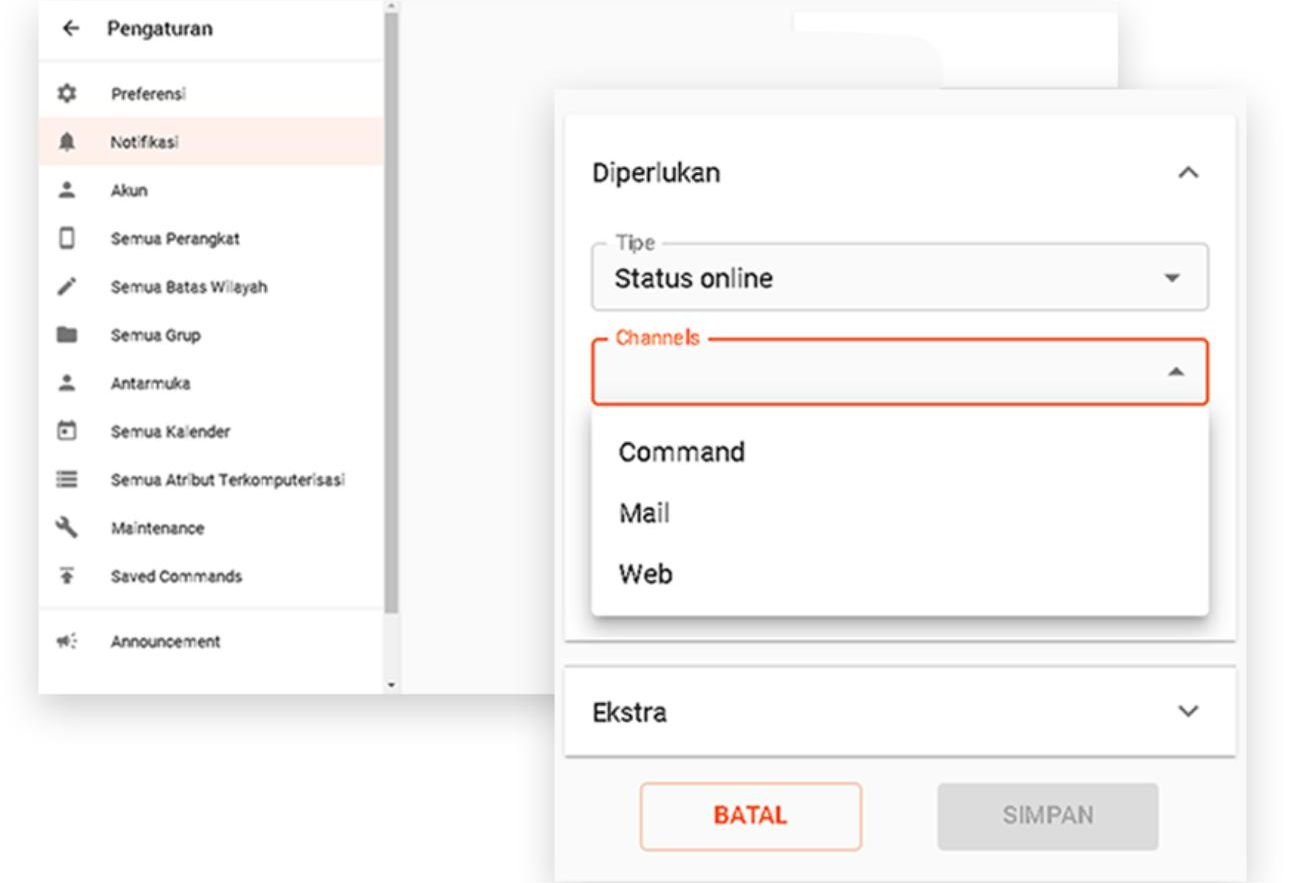Open the Tipe dropdown showing Status online
Screen dimensions: 1293x883
[899, 278]
